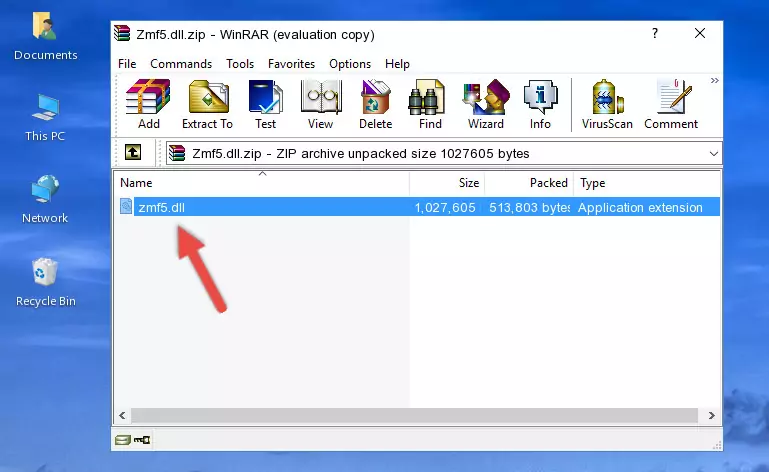Open the Favorites menu
769x472 pixels.
pyautogui.click(x=291, y=64)
